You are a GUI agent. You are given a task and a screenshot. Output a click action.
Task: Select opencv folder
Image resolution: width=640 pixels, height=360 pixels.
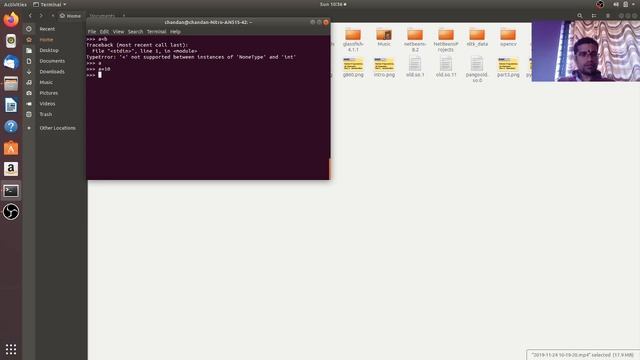click(508, 38)
